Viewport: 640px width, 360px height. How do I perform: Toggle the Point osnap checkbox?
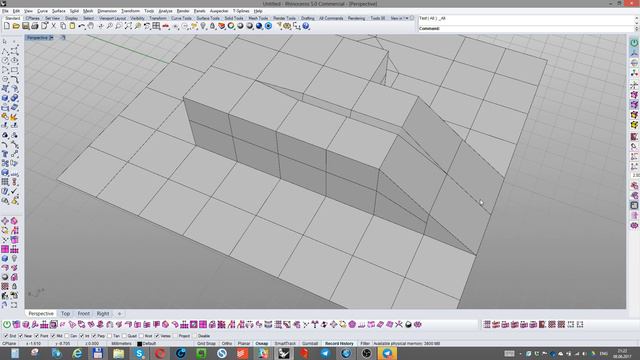(36, 336)
